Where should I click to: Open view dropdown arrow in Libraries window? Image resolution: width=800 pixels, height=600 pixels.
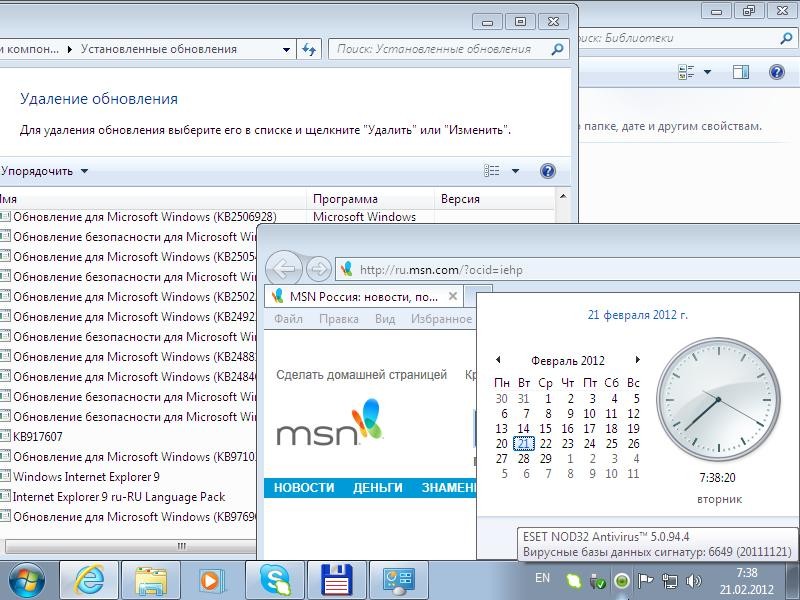(x=708, y=72)
